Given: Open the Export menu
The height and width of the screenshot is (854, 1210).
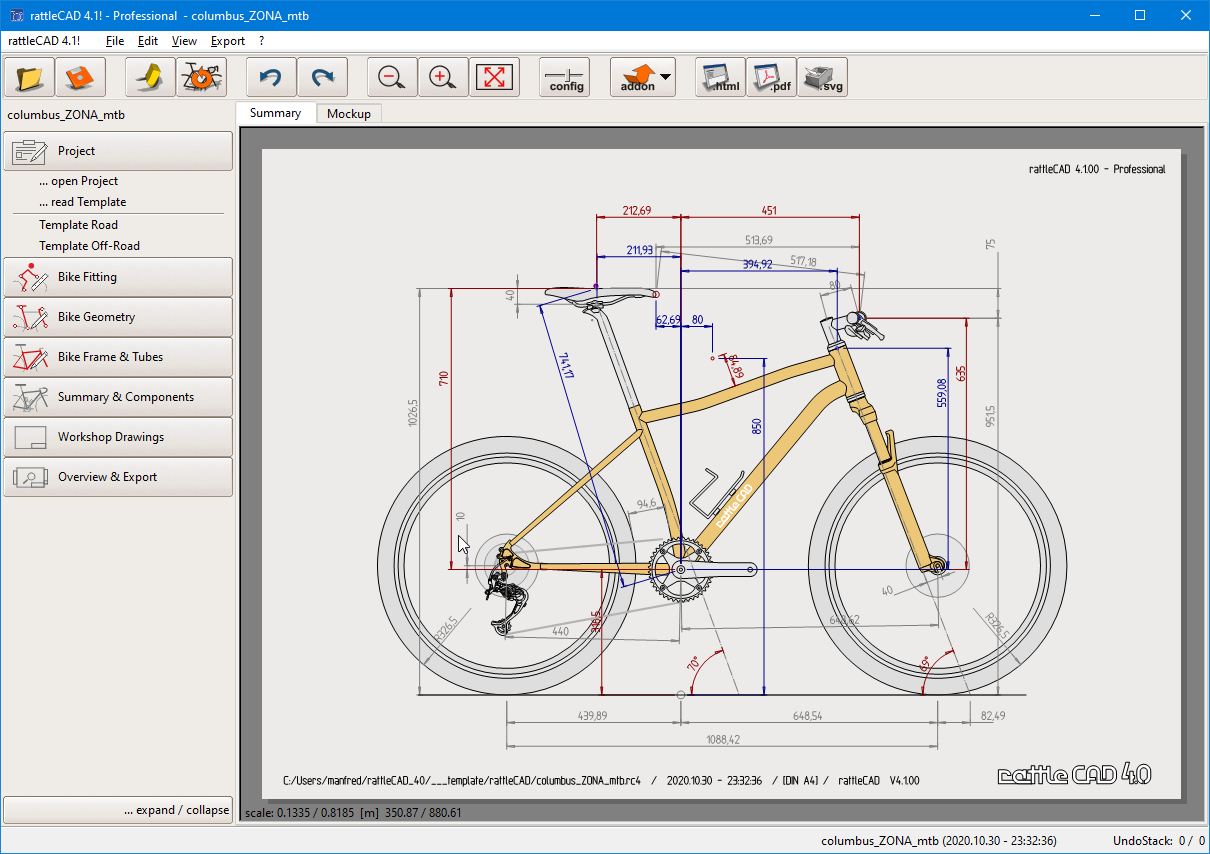Looking at the screenshot, I should tap(228, 41).
